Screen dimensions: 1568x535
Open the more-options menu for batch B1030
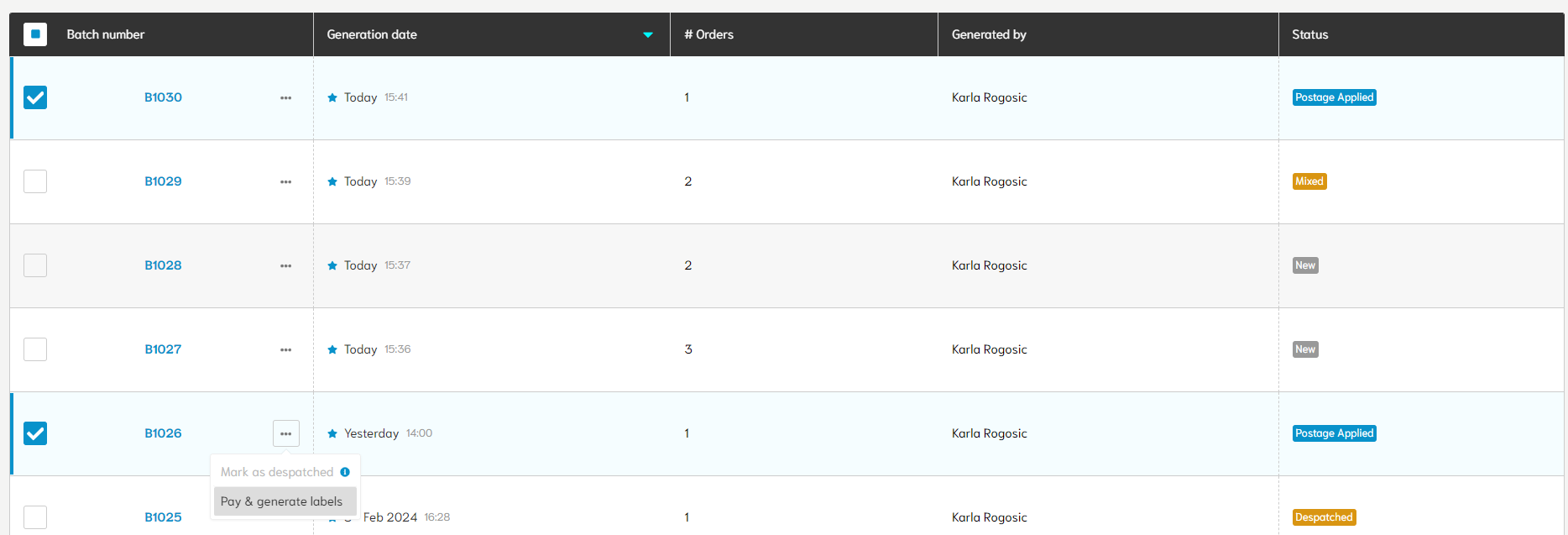click(285, 97)
